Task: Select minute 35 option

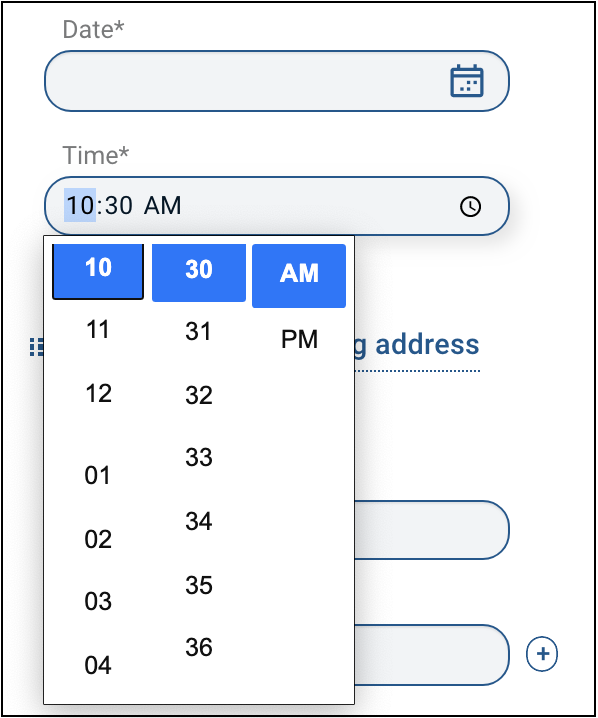Action: click(x=199, y=585)
